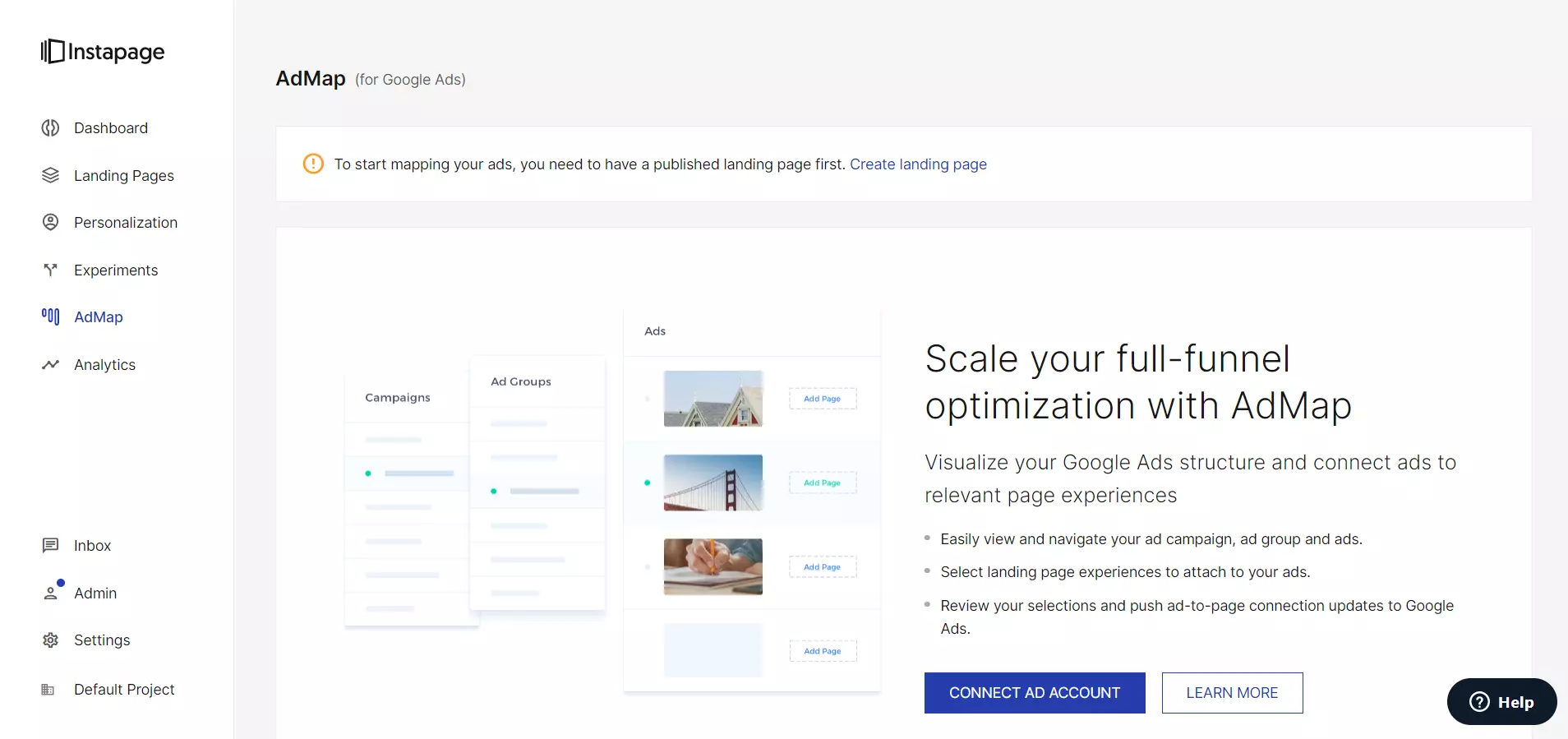Image resolution: width=1568 pixels, height=739 pixels.
Task: Open the Default Project switcher
Action: point(123,690)
